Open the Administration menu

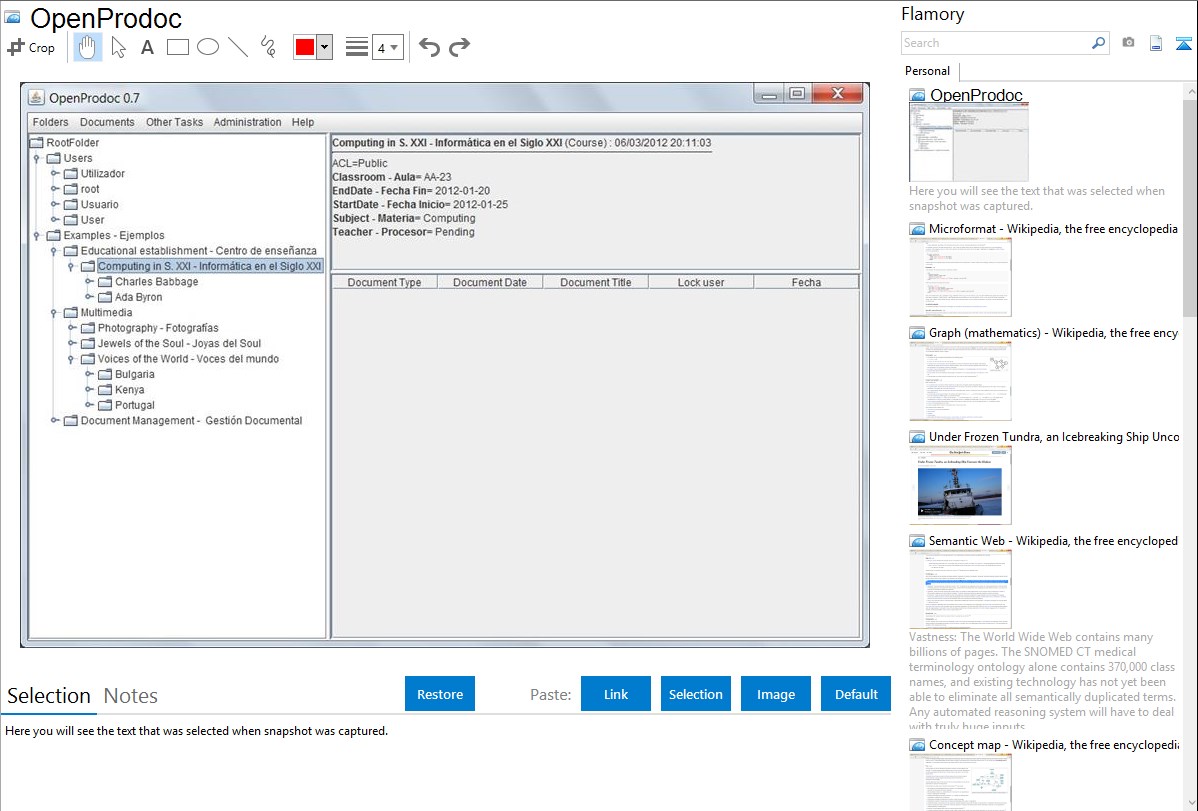(x=247, y=122)
